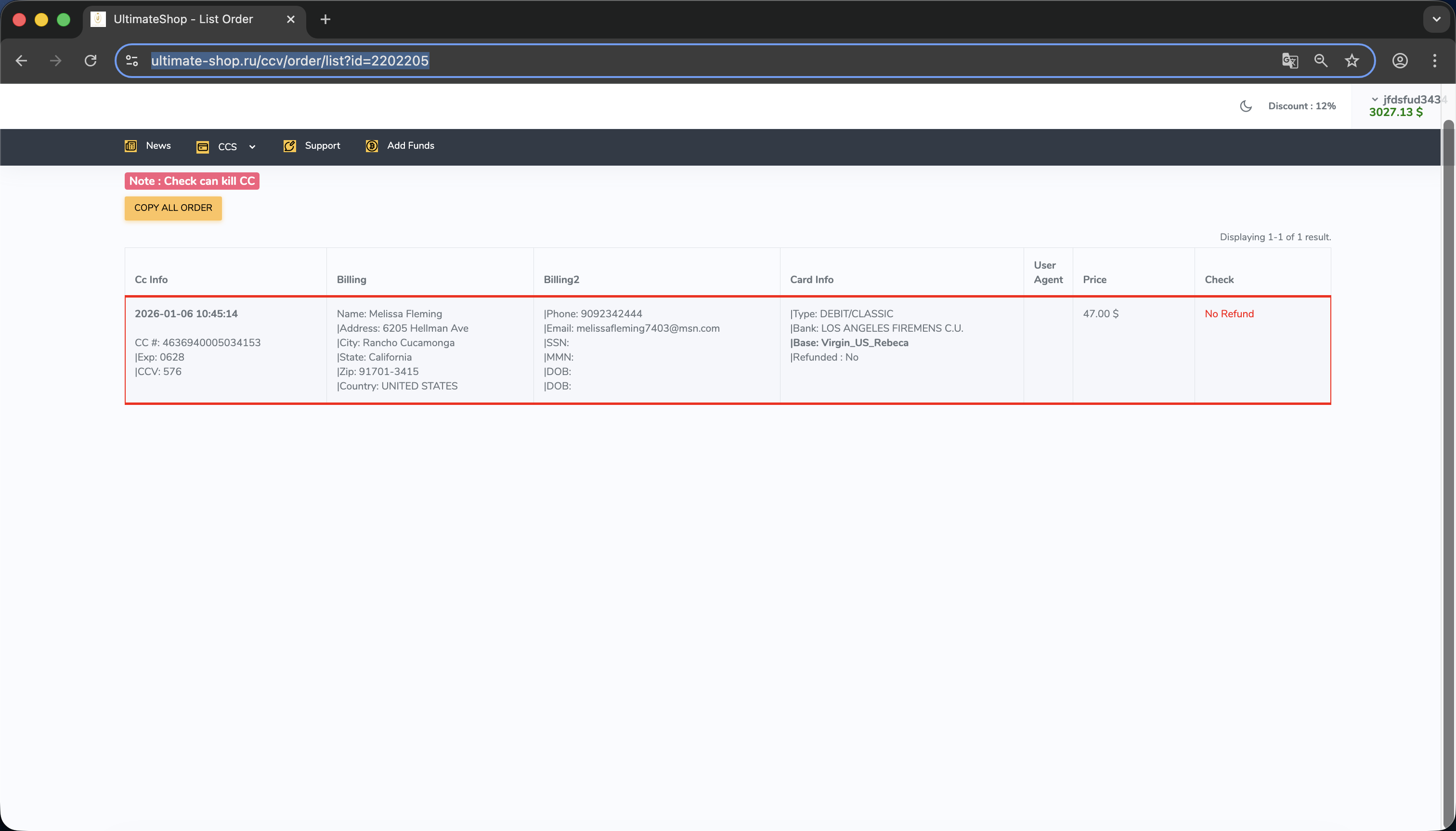
Task: Expand the username account dropdown chevron
Action: (1375, 99)
